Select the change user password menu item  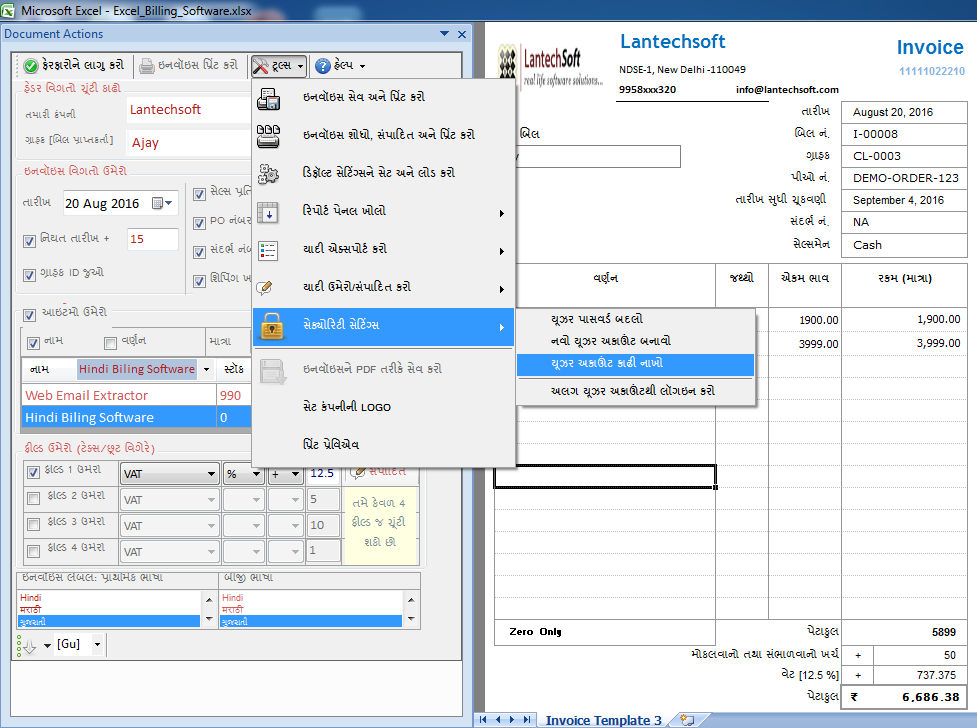click(x=635, y=319)
